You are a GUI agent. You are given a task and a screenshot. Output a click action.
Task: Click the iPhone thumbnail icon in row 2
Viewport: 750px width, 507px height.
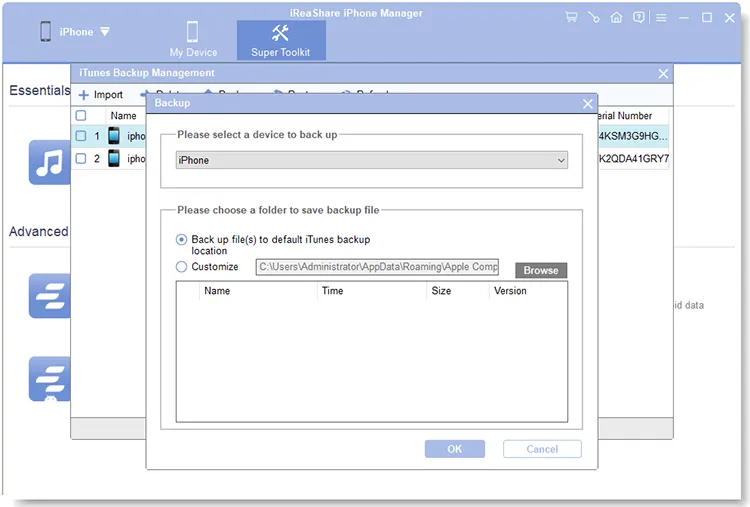(114, 158)
